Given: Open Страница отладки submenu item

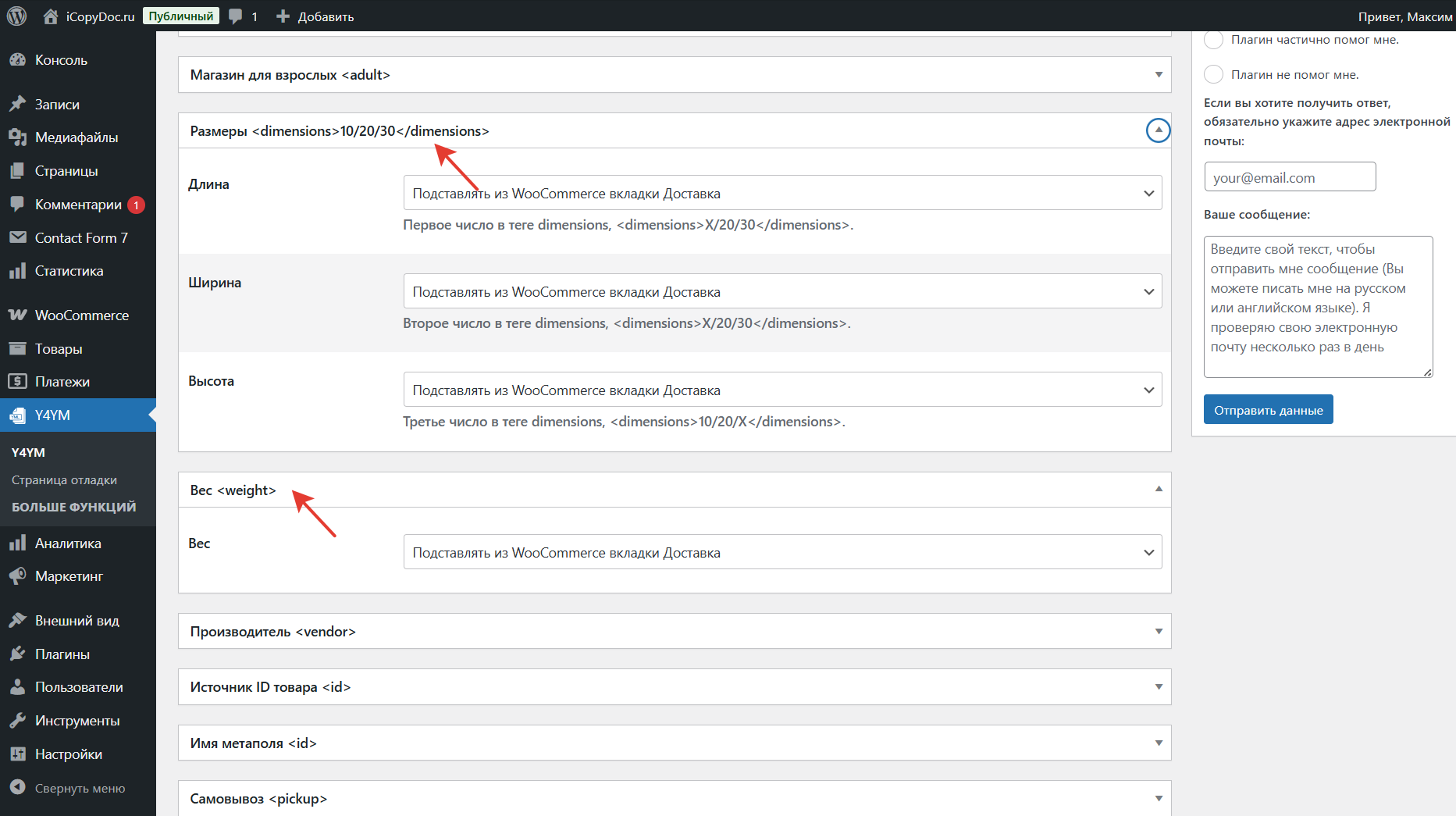Looking at the screenshot, I should pyautogui.click(x=64, y=480).
